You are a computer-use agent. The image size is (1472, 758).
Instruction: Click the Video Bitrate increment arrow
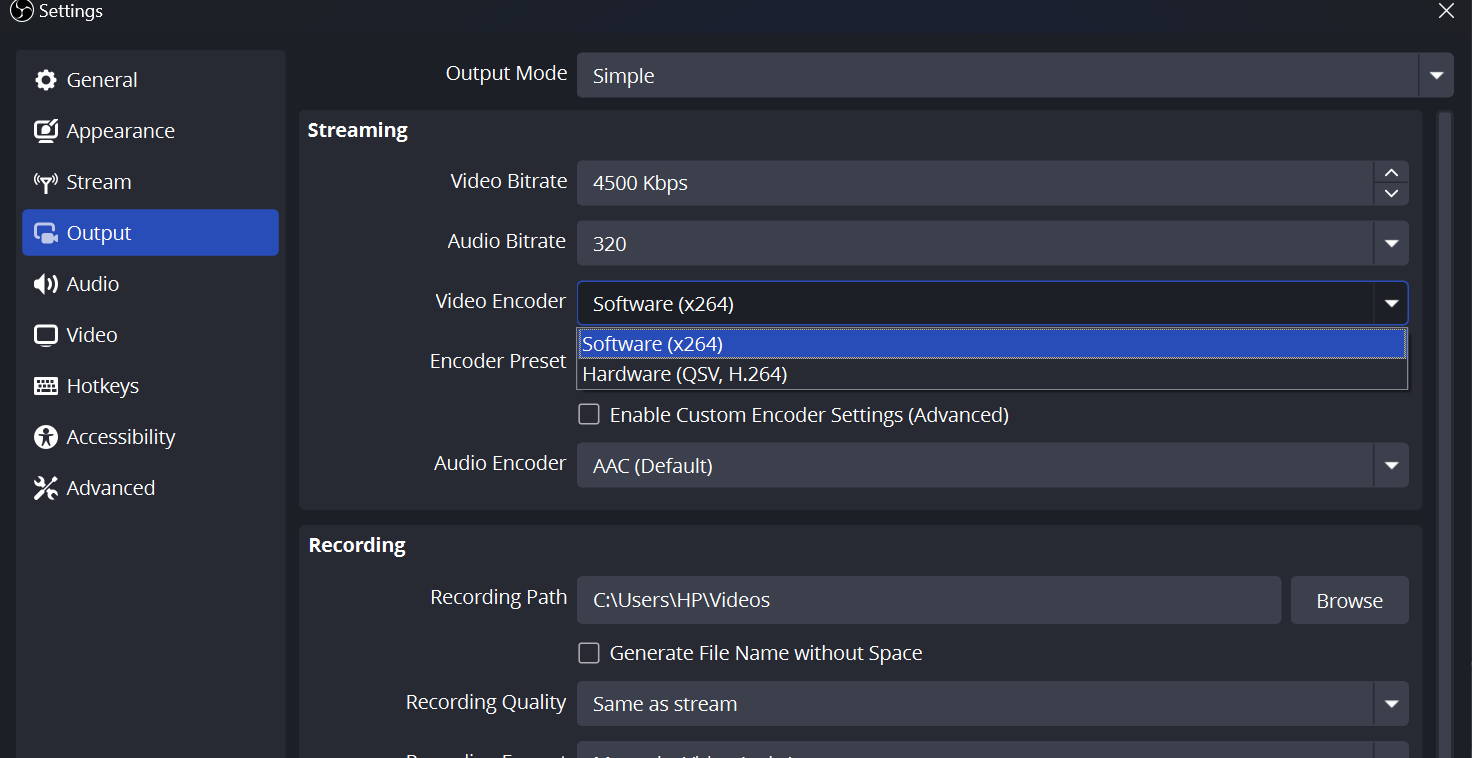pyautogui.click(x=1391, y=172)
